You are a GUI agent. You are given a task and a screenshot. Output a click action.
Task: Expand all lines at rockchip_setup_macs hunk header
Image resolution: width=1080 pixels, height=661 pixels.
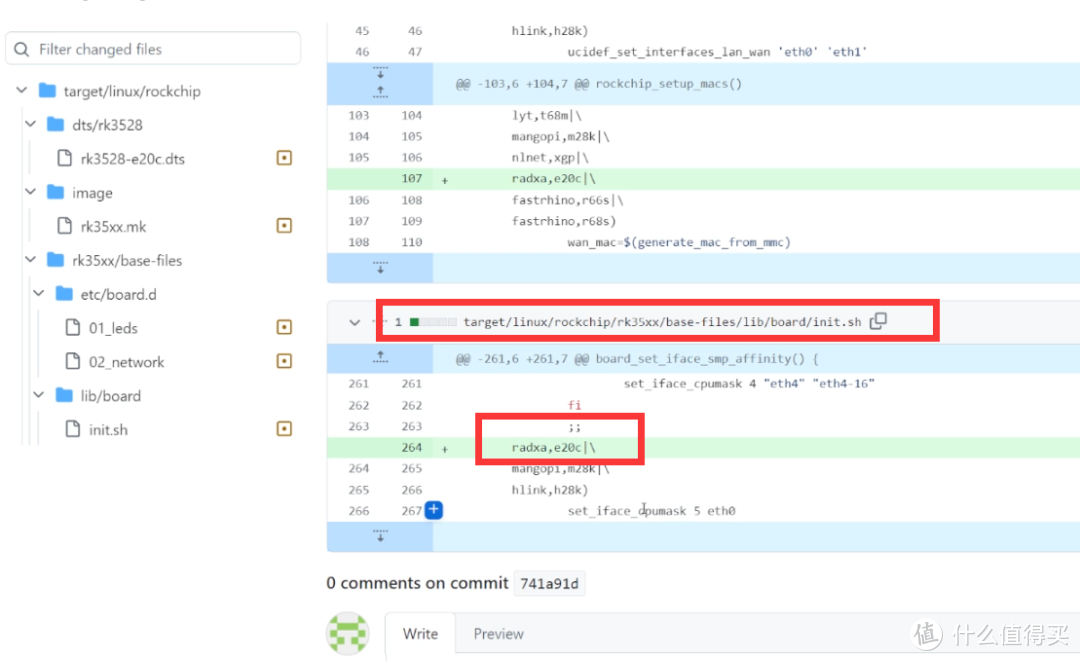380,83
